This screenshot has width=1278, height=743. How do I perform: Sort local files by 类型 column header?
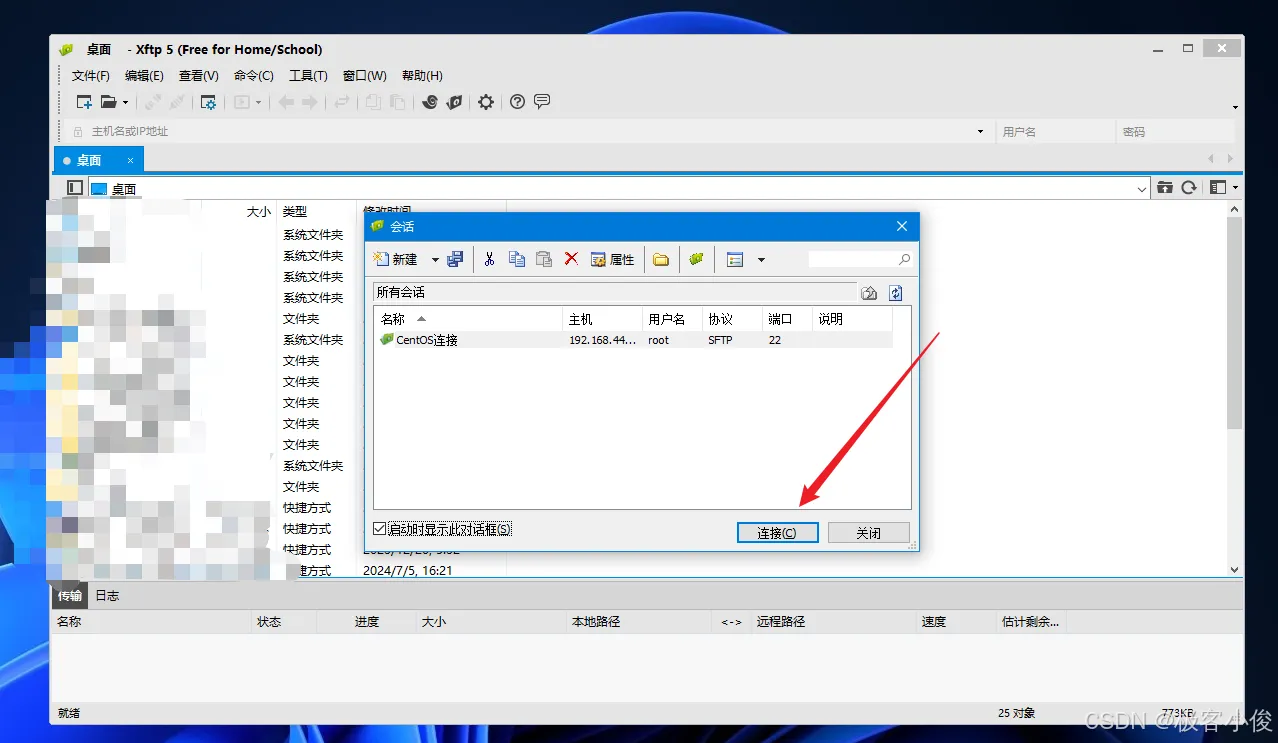coord(316,212)
